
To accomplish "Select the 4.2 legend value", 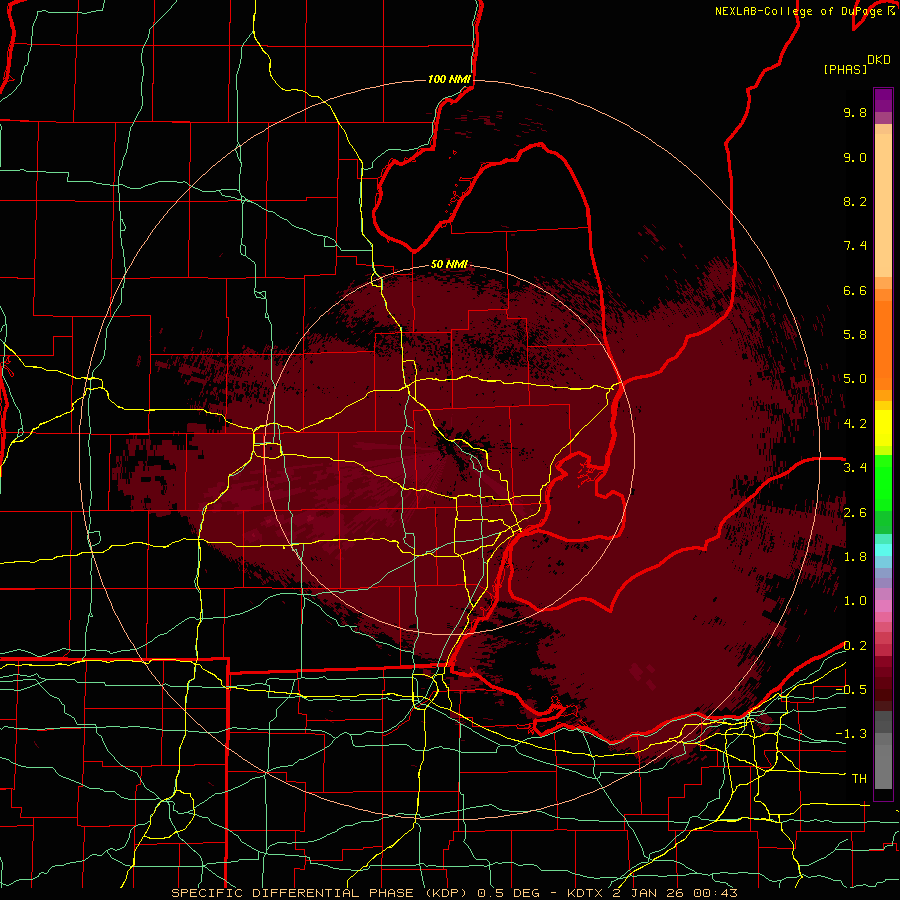I will coord(855,424).
